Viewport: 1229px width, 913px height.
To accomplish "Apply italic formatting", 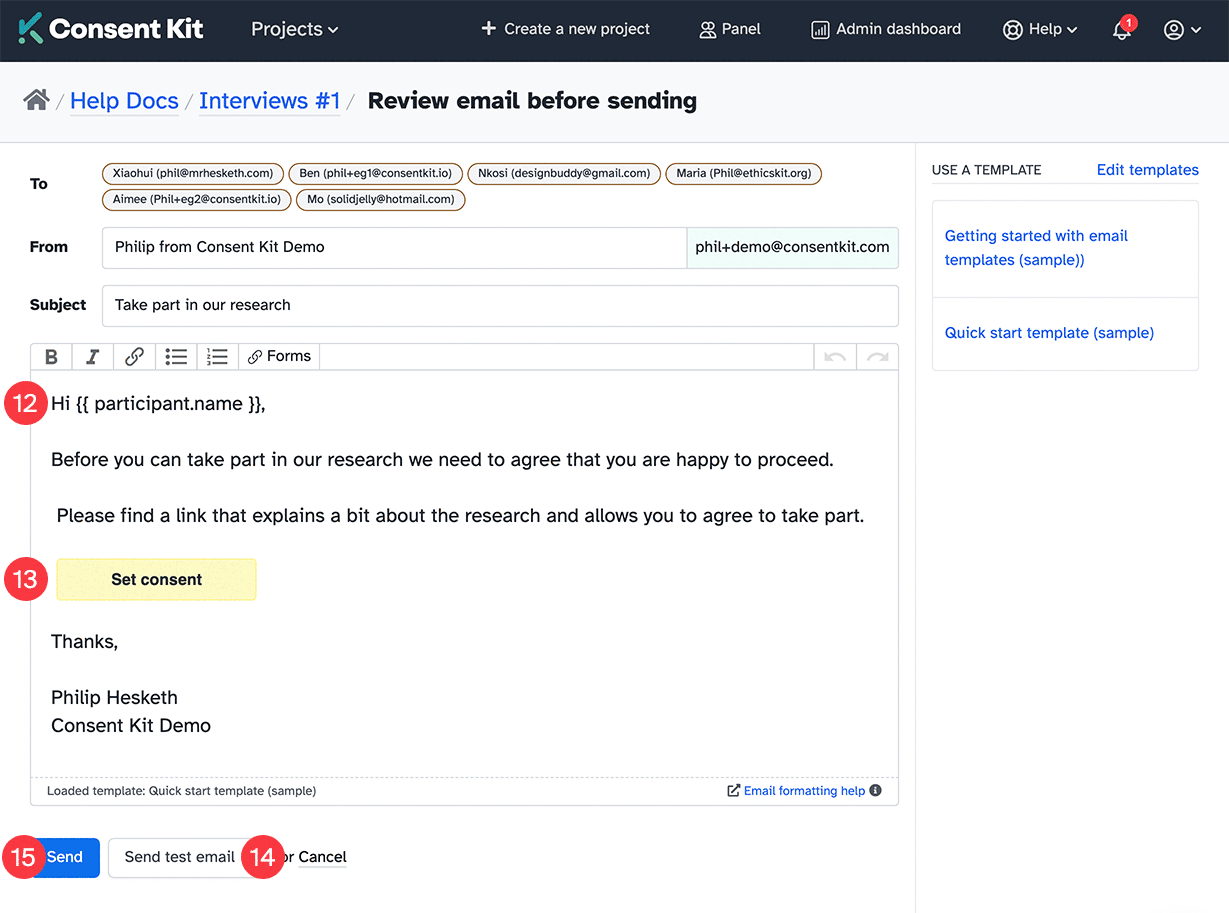I will (x=92, y=356).
